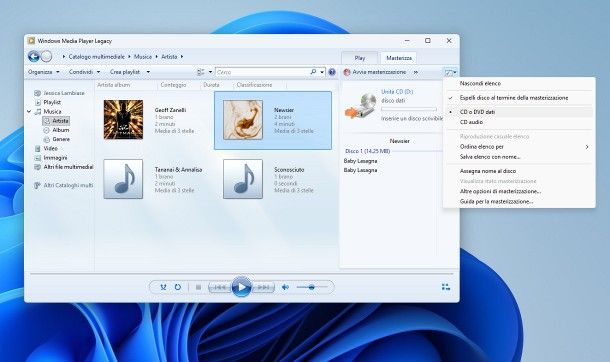This screenshot has height=362, width=610.
Task: Skip to previous track
Action: tap(219, 287)
